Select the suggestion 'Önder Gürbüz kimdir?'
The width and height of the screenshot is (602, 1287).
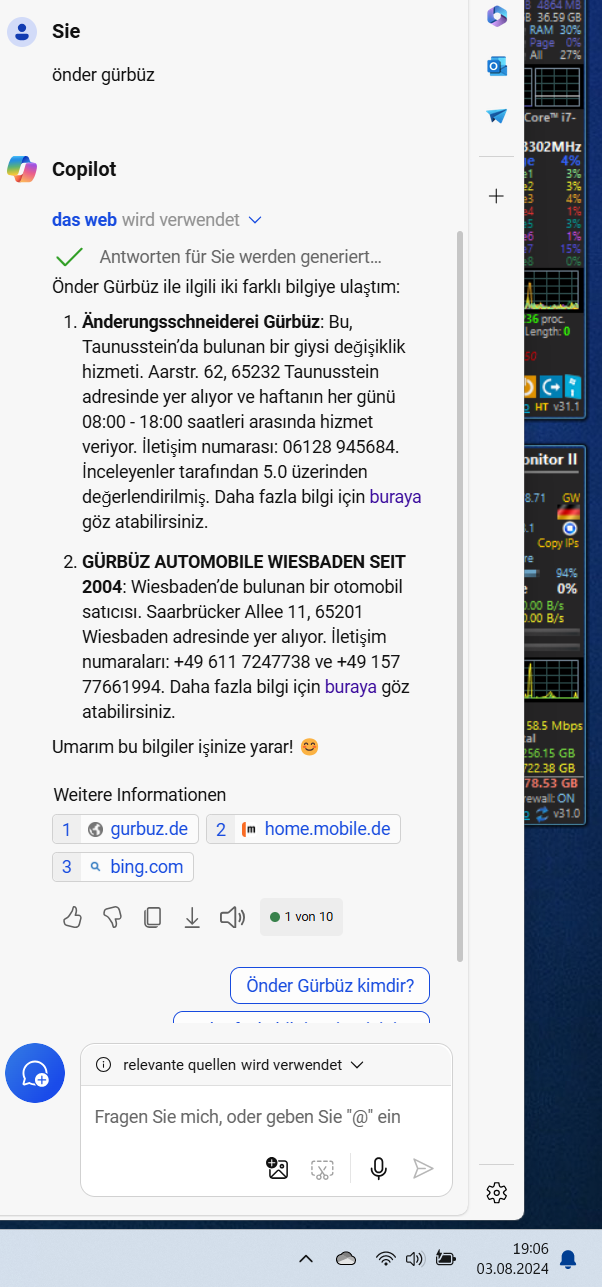(330, 985)
